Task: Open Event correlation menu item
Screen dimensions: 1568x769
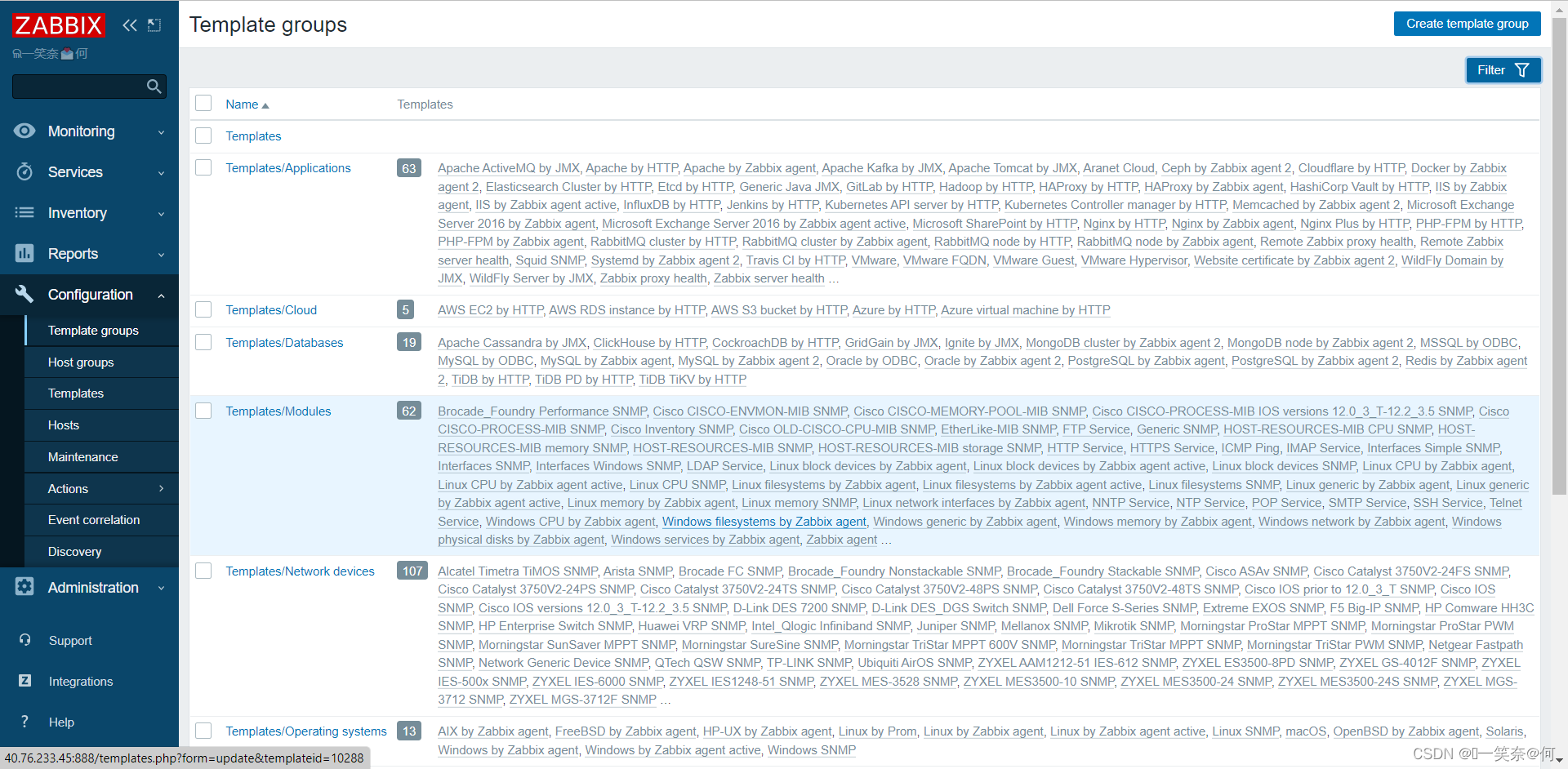Action: pos(101,519)
